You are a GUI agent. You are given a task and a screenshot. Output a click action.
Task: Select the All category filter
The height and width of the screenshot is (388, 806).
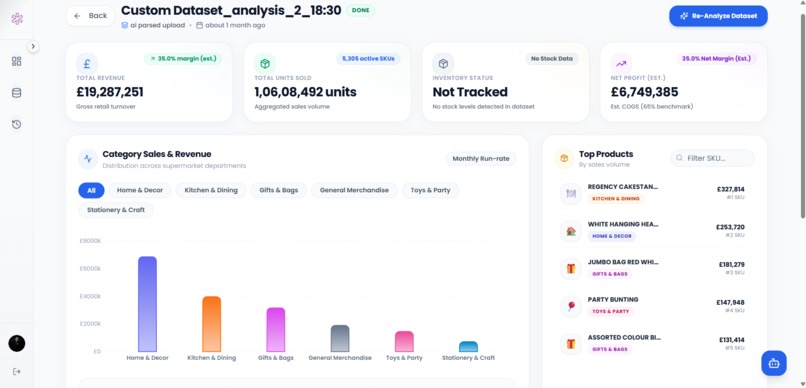pyautogui.click(x=91, y=190)
